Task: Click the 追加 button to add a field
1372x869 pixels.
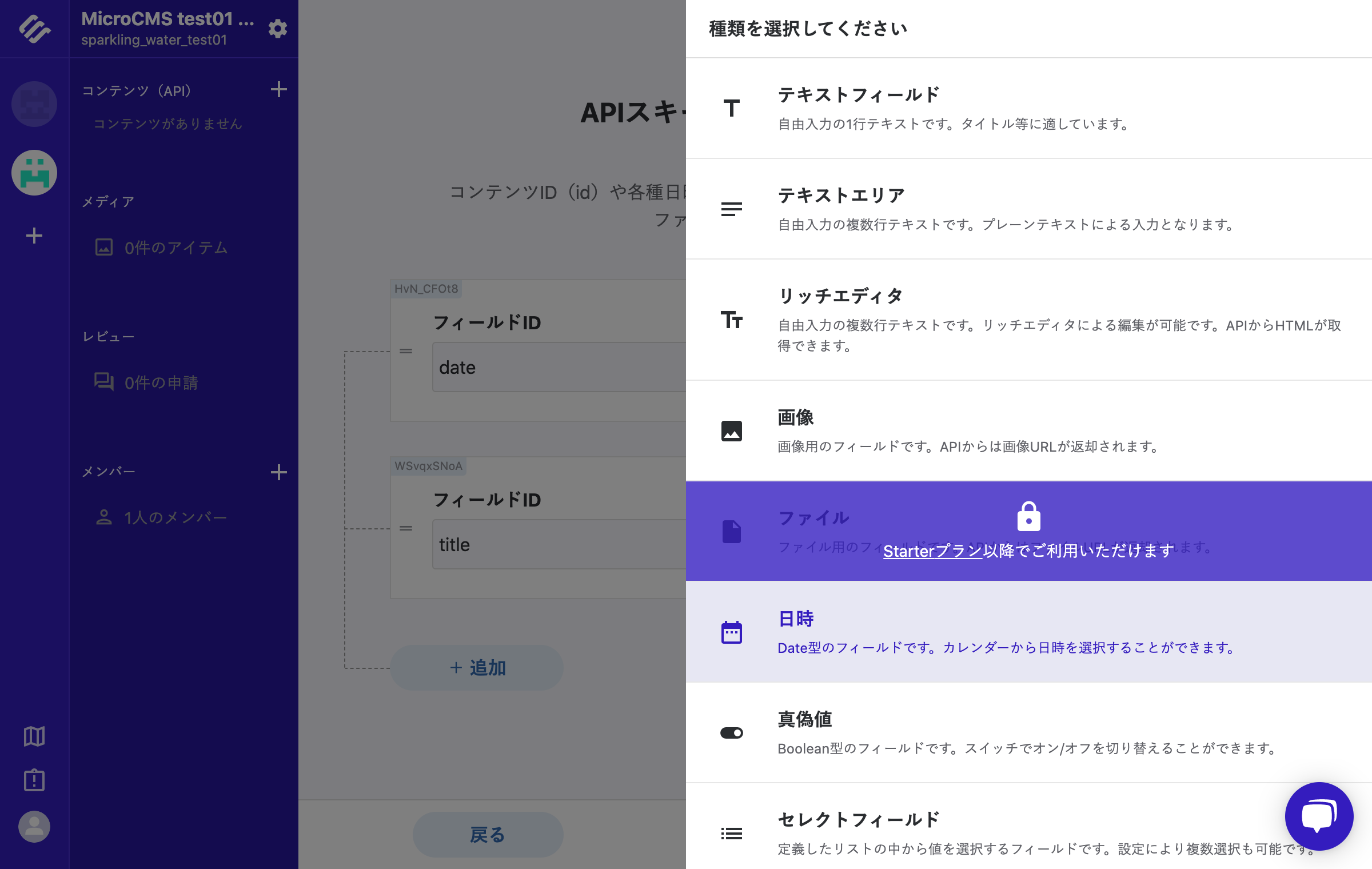Action: [476, 667]
